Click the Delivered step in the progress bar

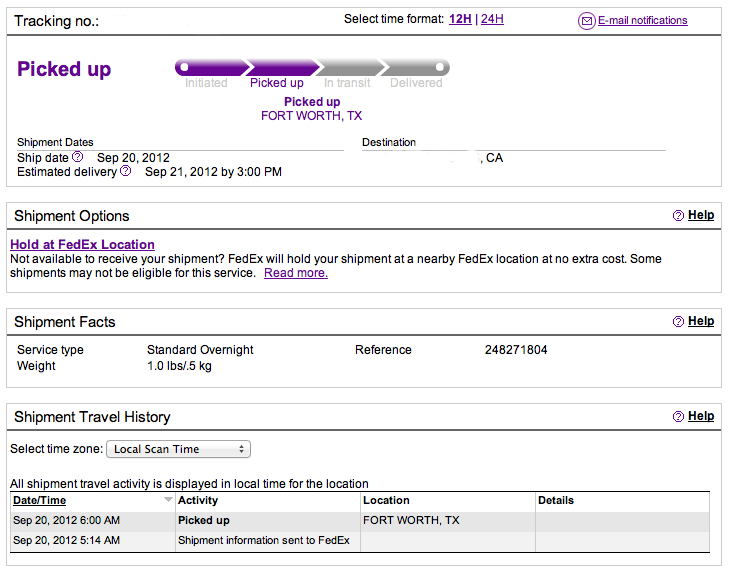(x=415, y=68)
